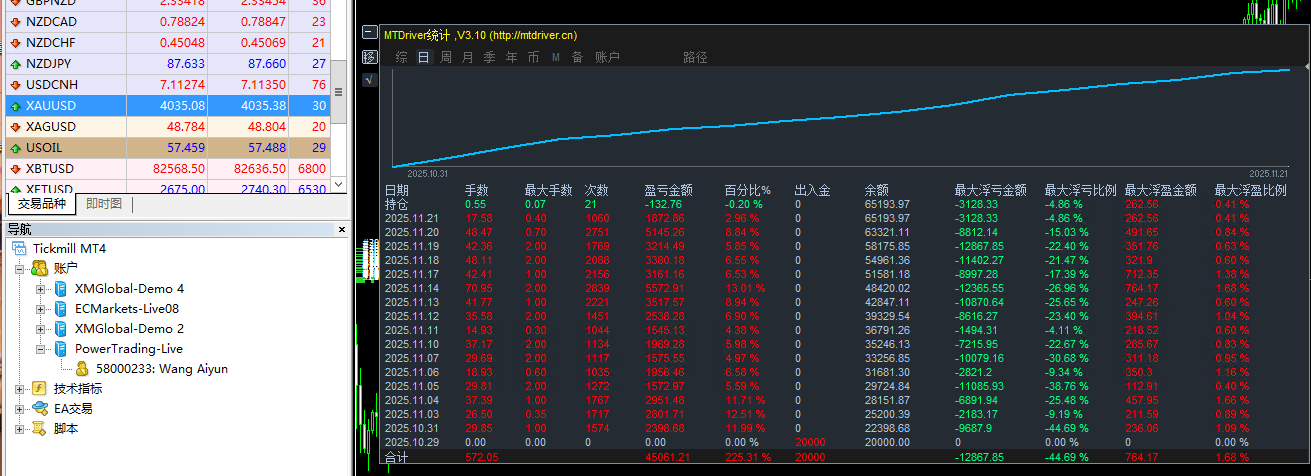Click the down arrow icon beside NZDCHF

tap(16, 42)
